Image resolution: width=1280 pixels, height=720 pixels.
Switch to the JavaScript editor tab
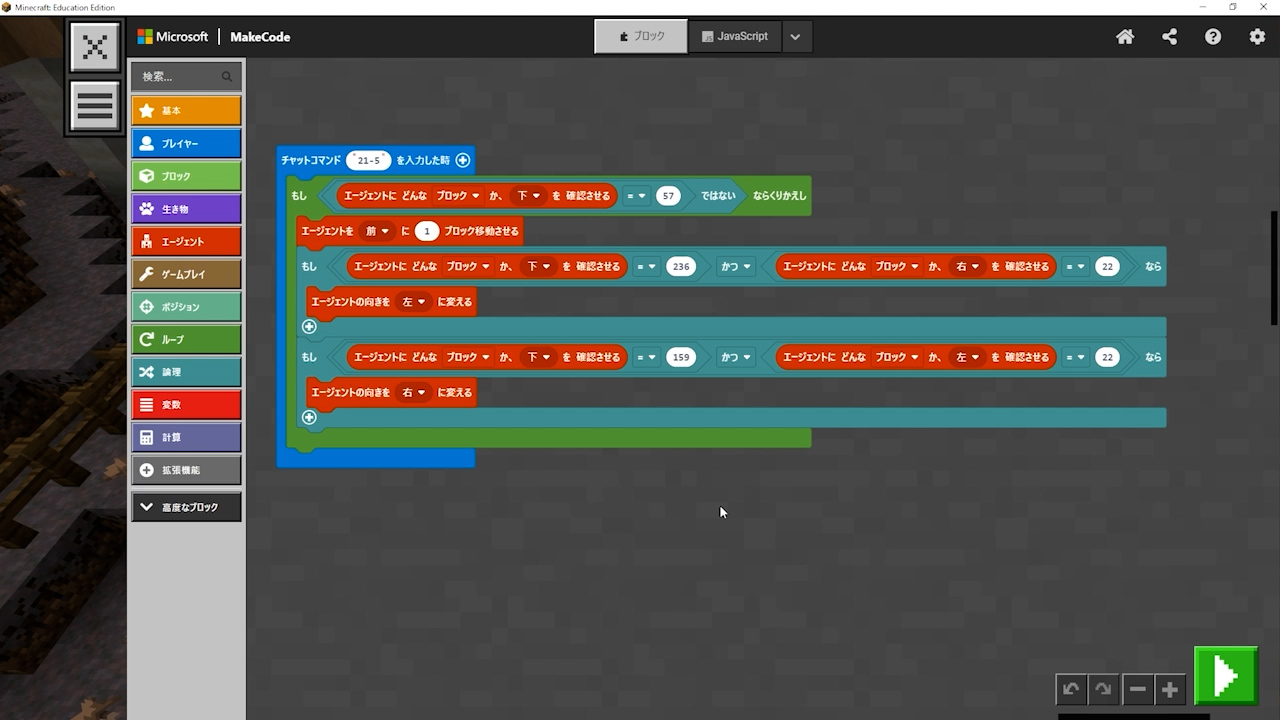tap(735, 36)
